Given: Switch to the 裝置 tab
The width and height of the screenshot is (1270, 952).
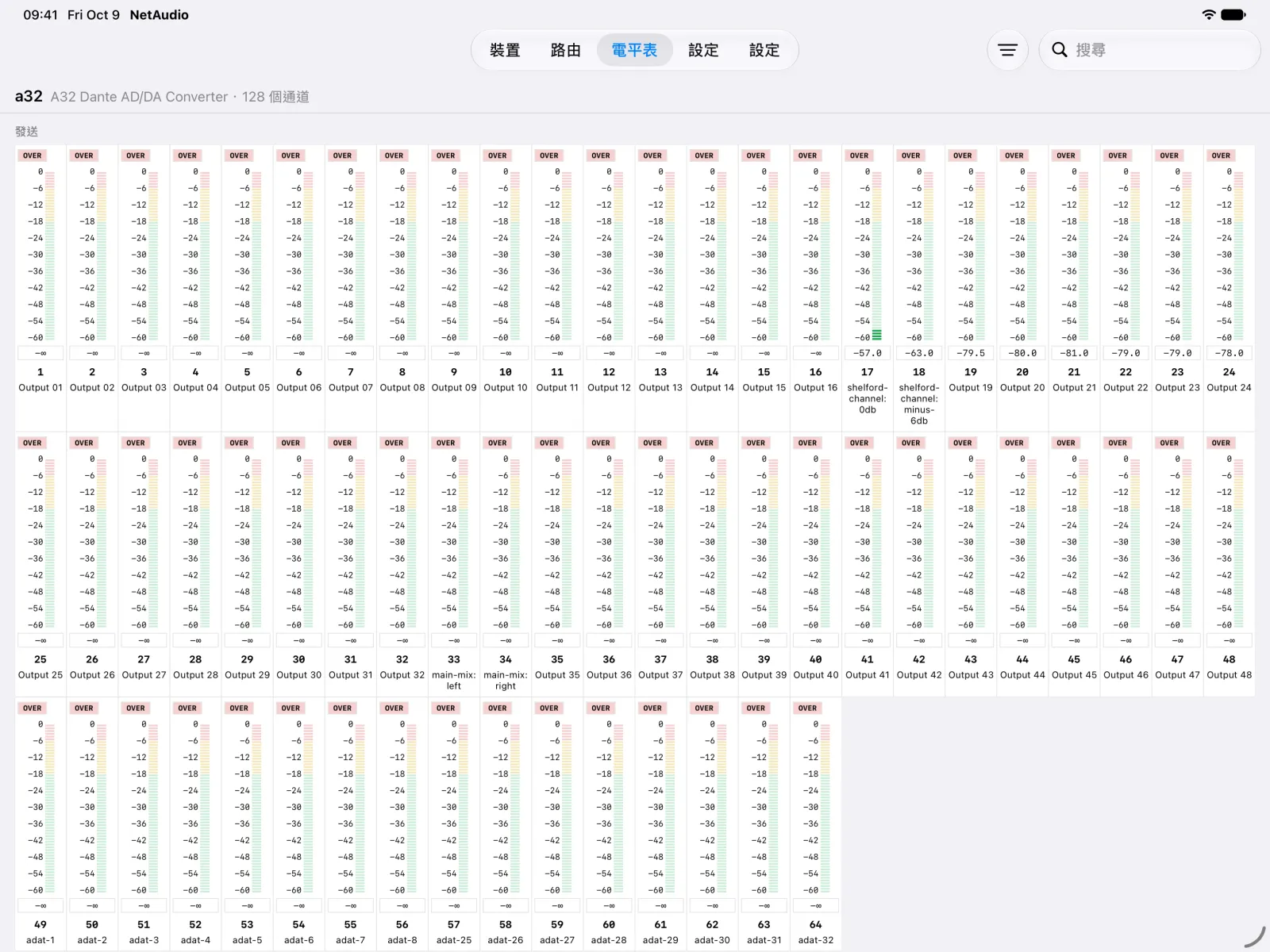Looking at the screenshot, I should coord(505,50).
